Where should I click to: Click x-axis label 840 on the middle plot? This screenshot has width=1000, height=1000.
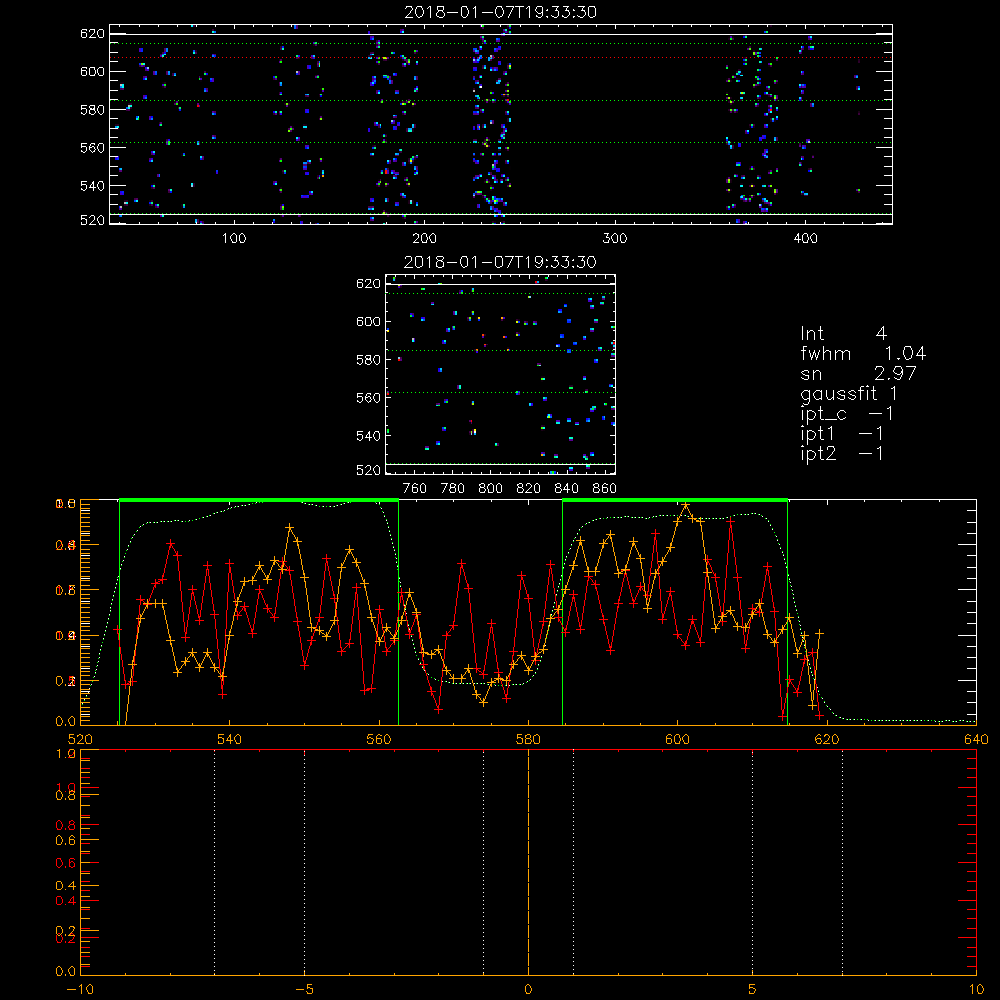click(566, 489)
